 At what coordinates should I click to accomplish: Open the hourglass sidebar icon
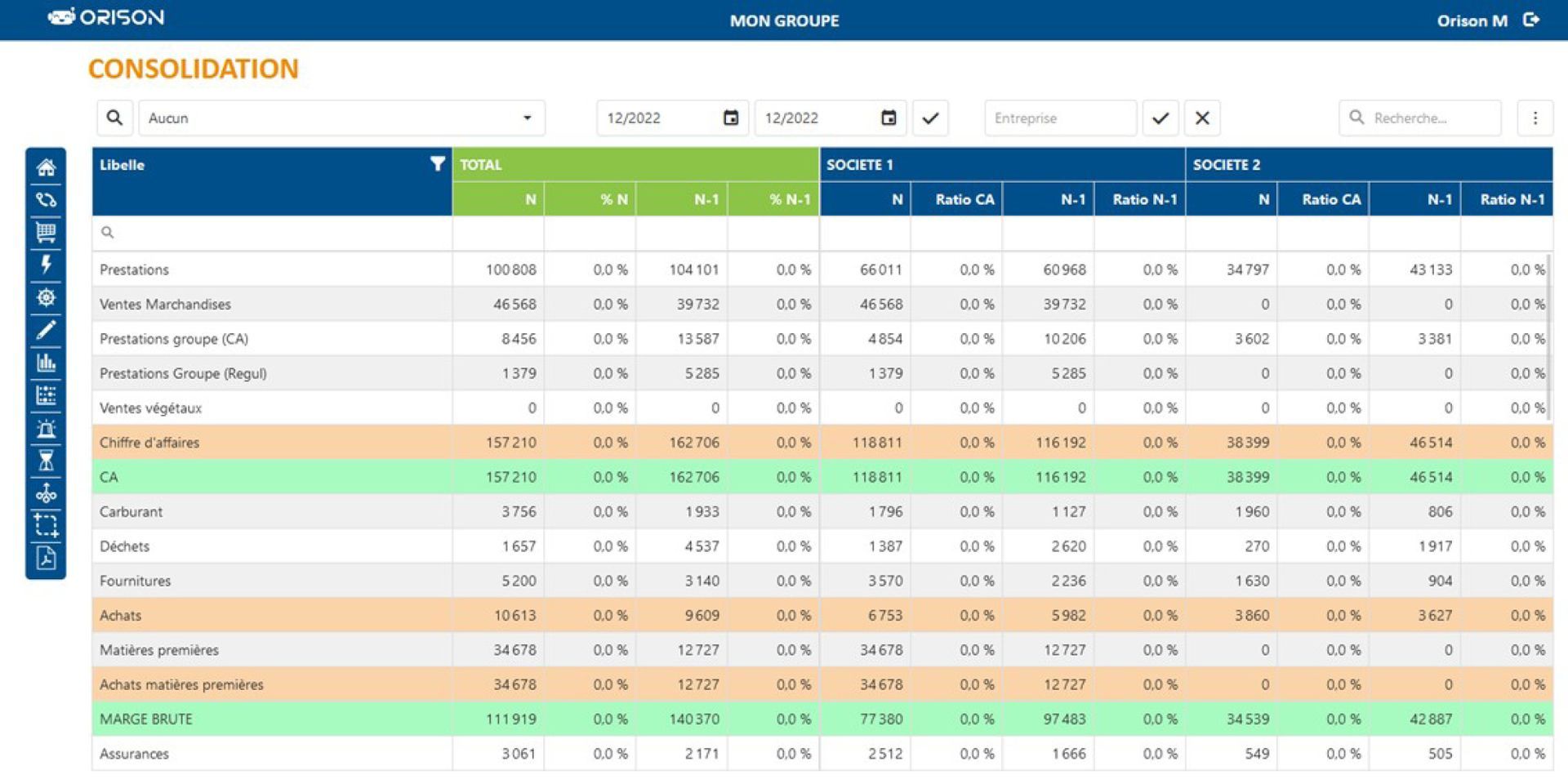(46, 461)
